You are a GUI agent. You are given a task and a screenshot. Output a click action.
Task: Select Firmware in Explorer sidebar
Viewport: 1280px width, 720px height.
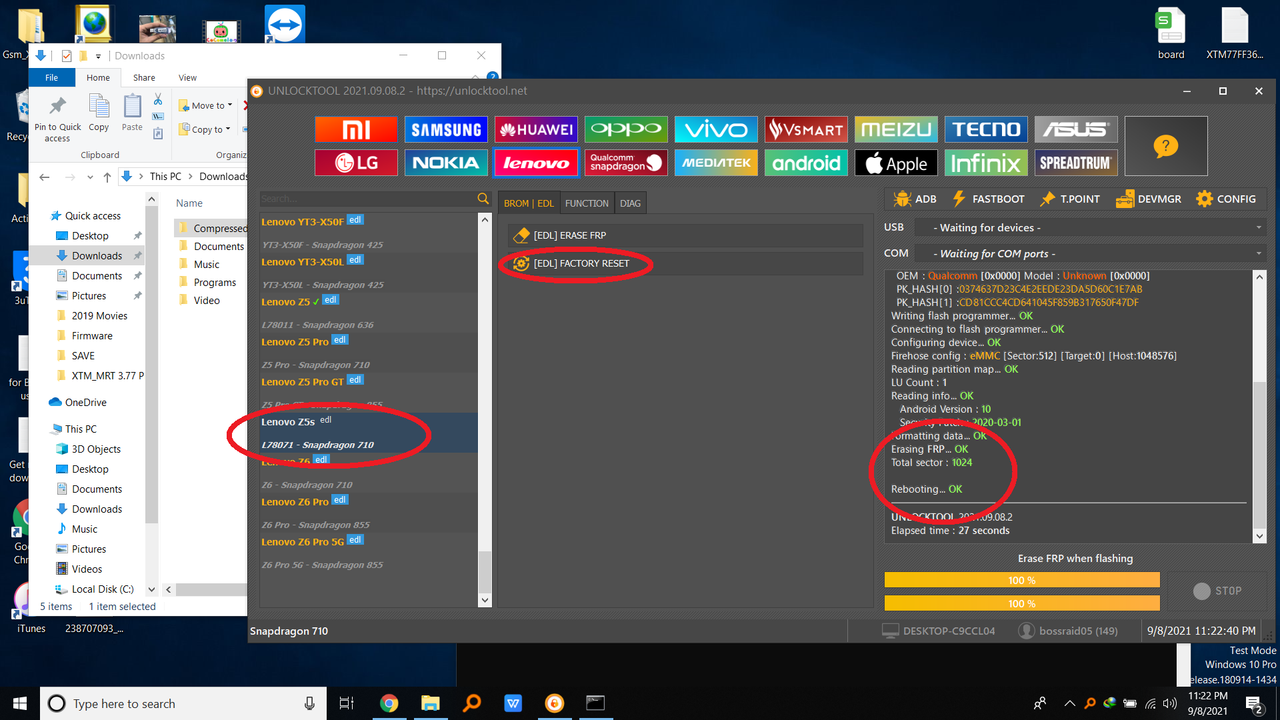92,336
